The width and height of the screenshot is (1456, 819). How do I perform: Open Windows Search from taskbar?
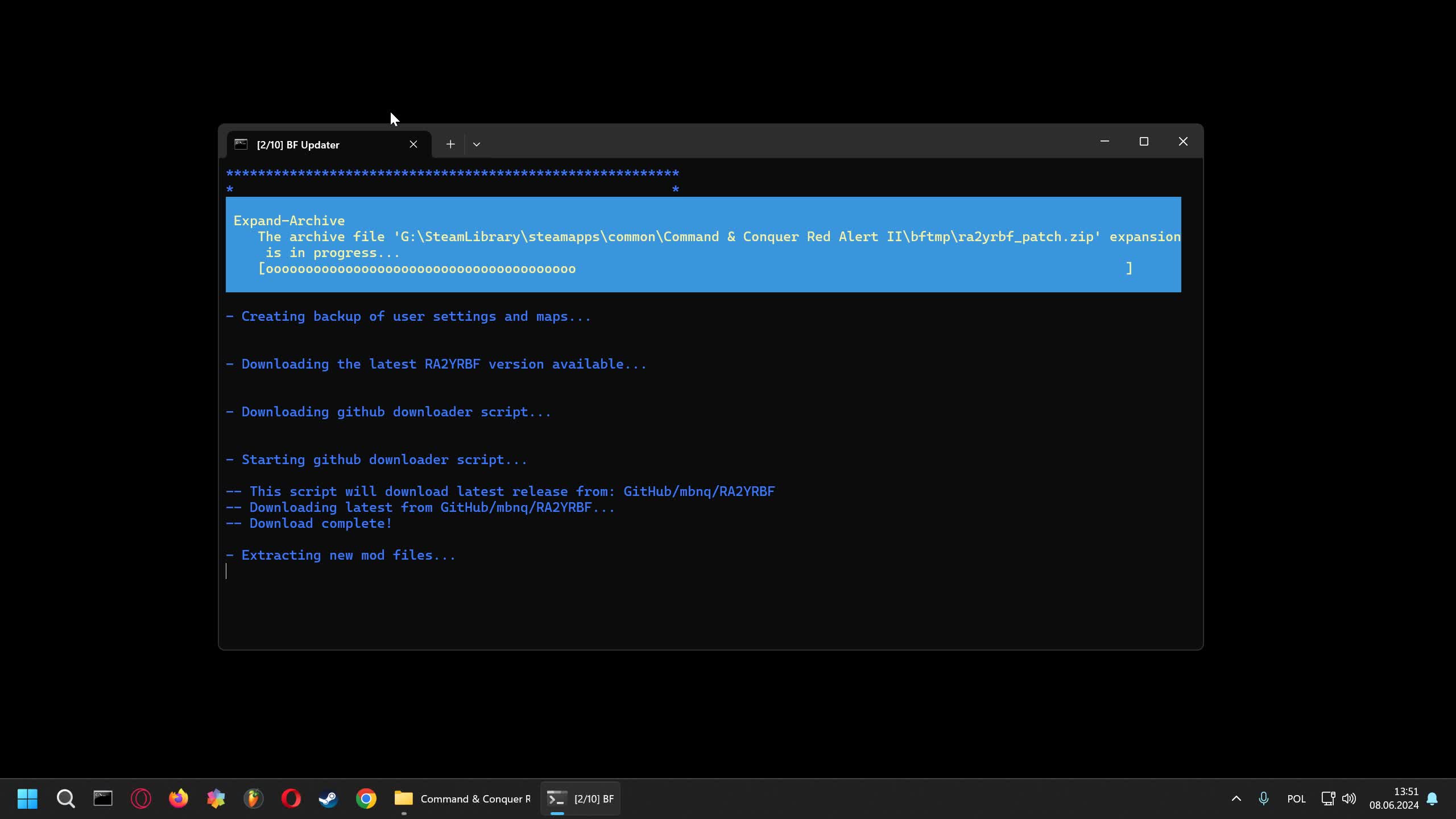(65, 799)
